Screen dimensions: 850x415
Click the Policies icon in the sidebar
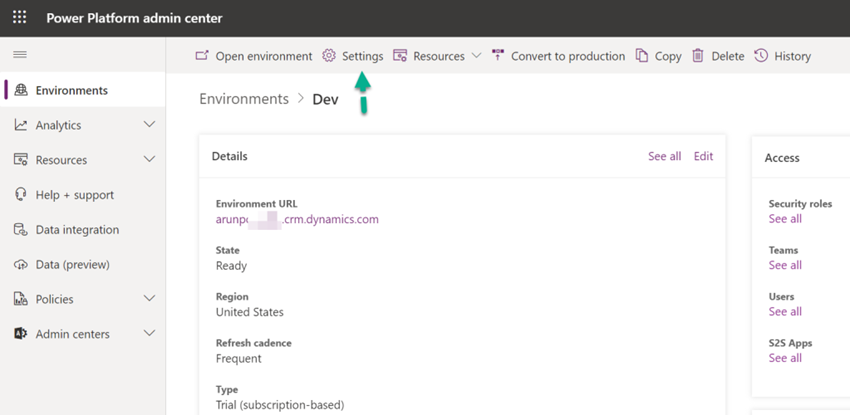pos(21,299)
